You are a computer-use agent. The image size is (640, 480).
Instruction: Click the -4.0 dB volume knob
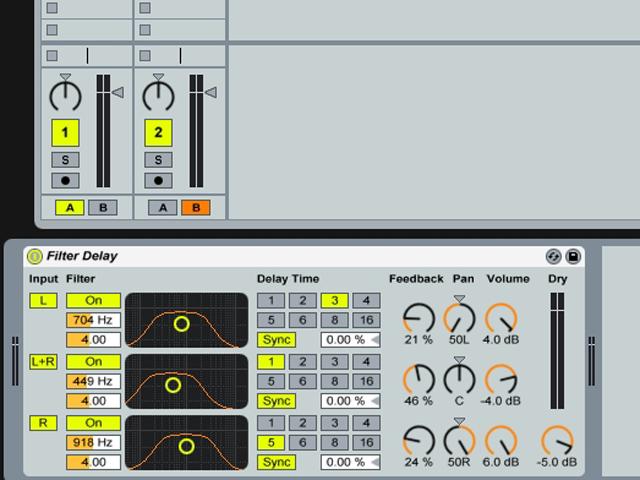(501, 380)
